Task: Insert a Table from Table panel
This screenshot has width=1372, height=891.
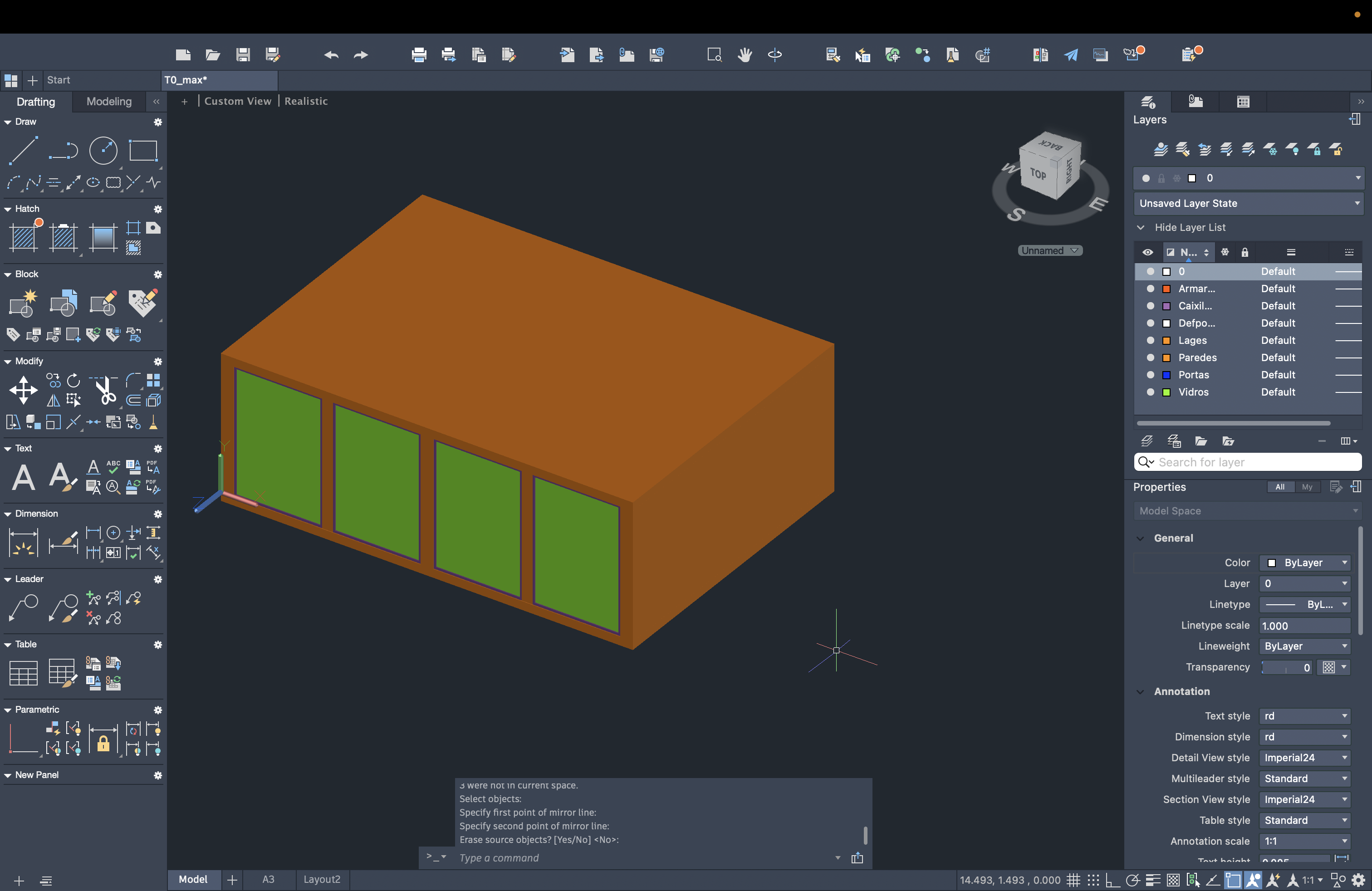Action: (x=23, y=673)
